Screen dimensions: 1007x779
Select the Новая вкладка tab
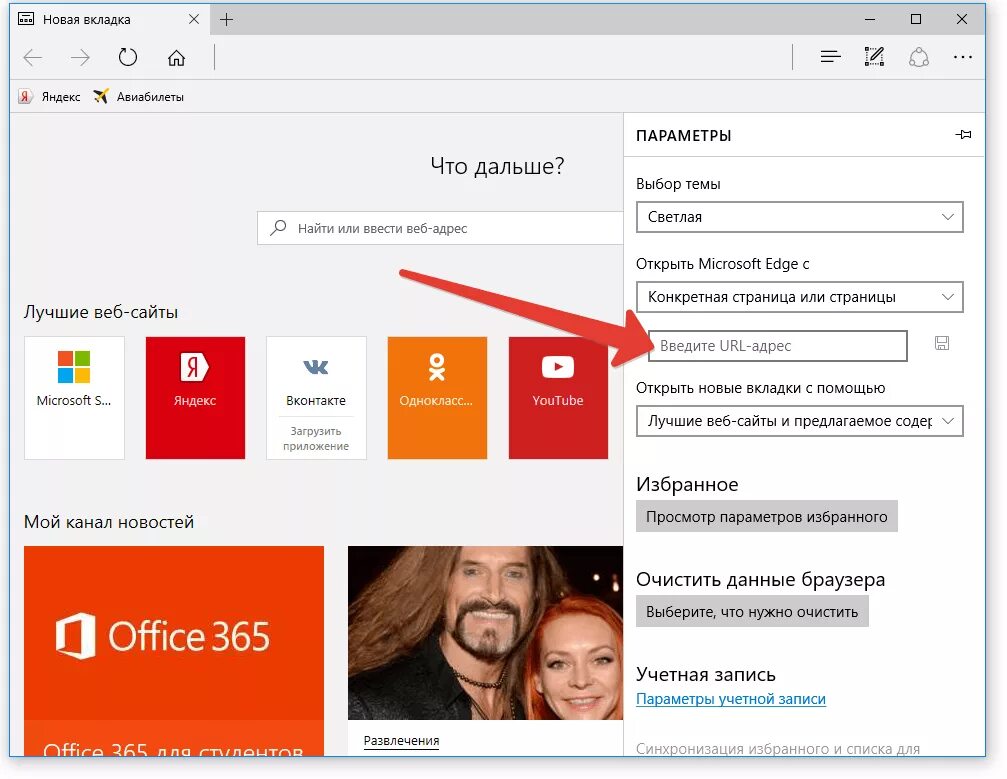coord(109,19)
